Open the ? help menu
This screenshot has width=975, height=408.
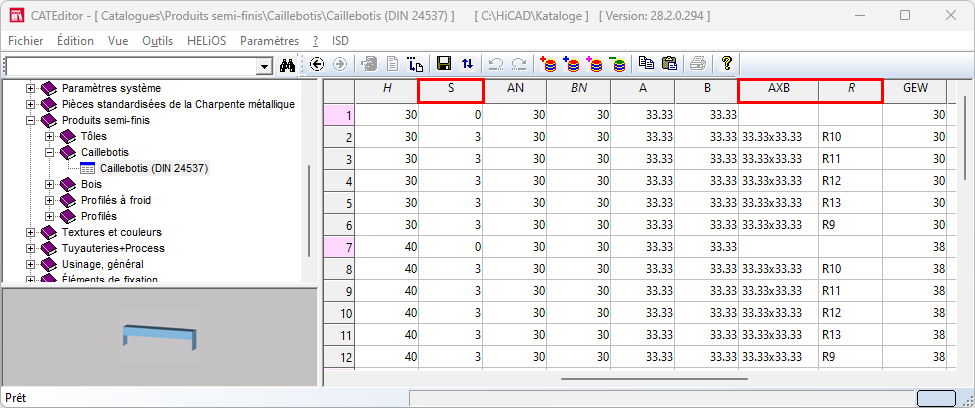[316, 41]
